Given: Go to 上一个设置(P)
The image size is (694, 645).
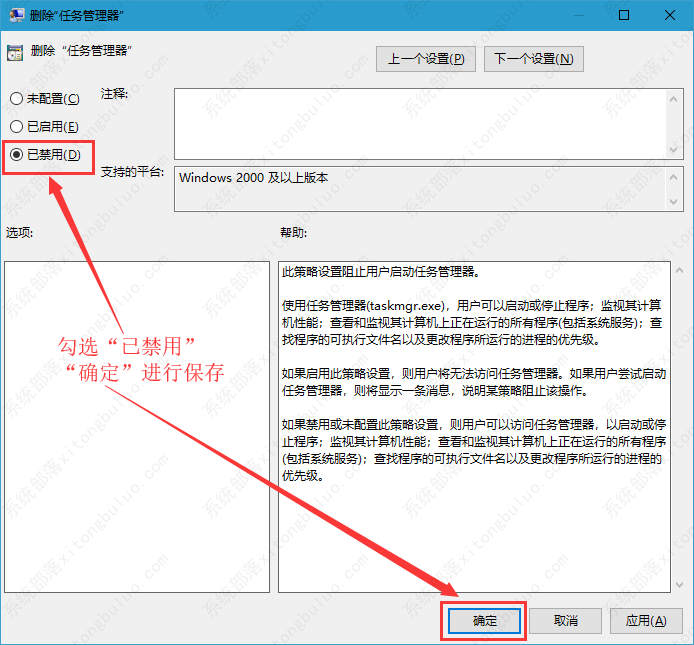Looking at the screenshot, I should [426, 58].
